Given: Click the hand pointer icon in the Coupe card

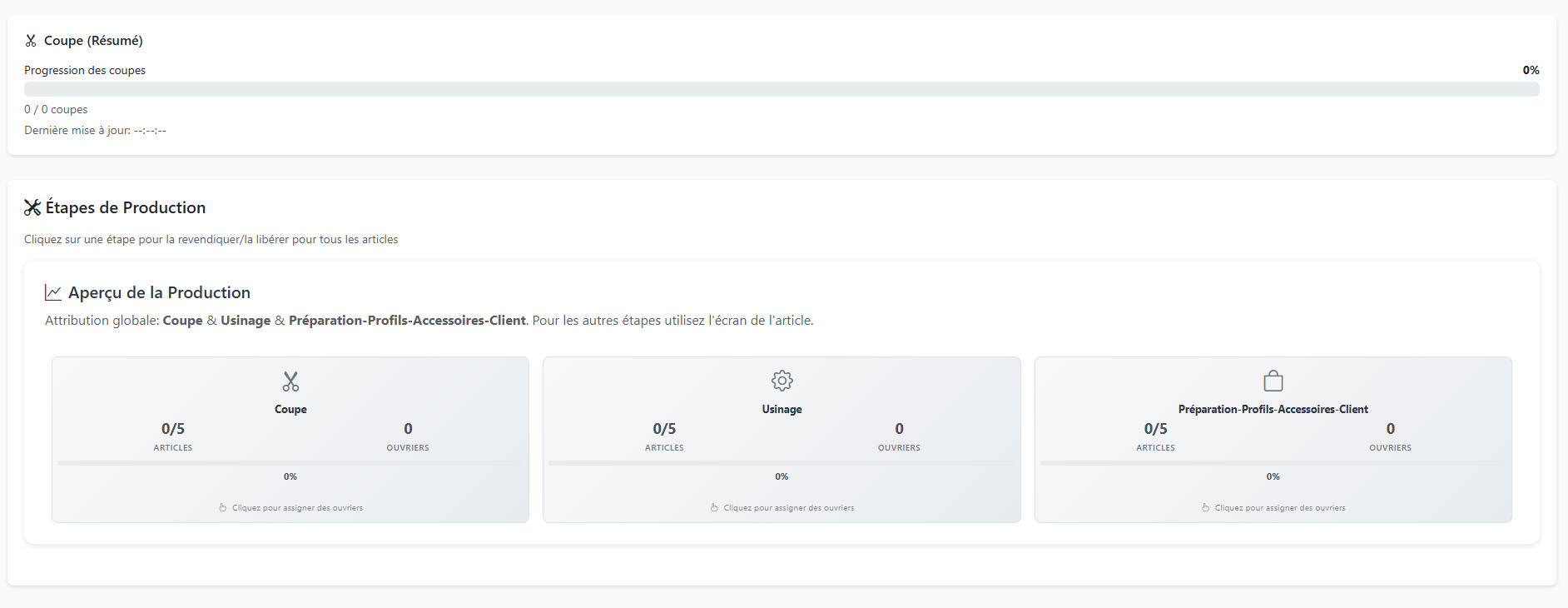Looking at the screenshot, I should click(x=223, y=507).
